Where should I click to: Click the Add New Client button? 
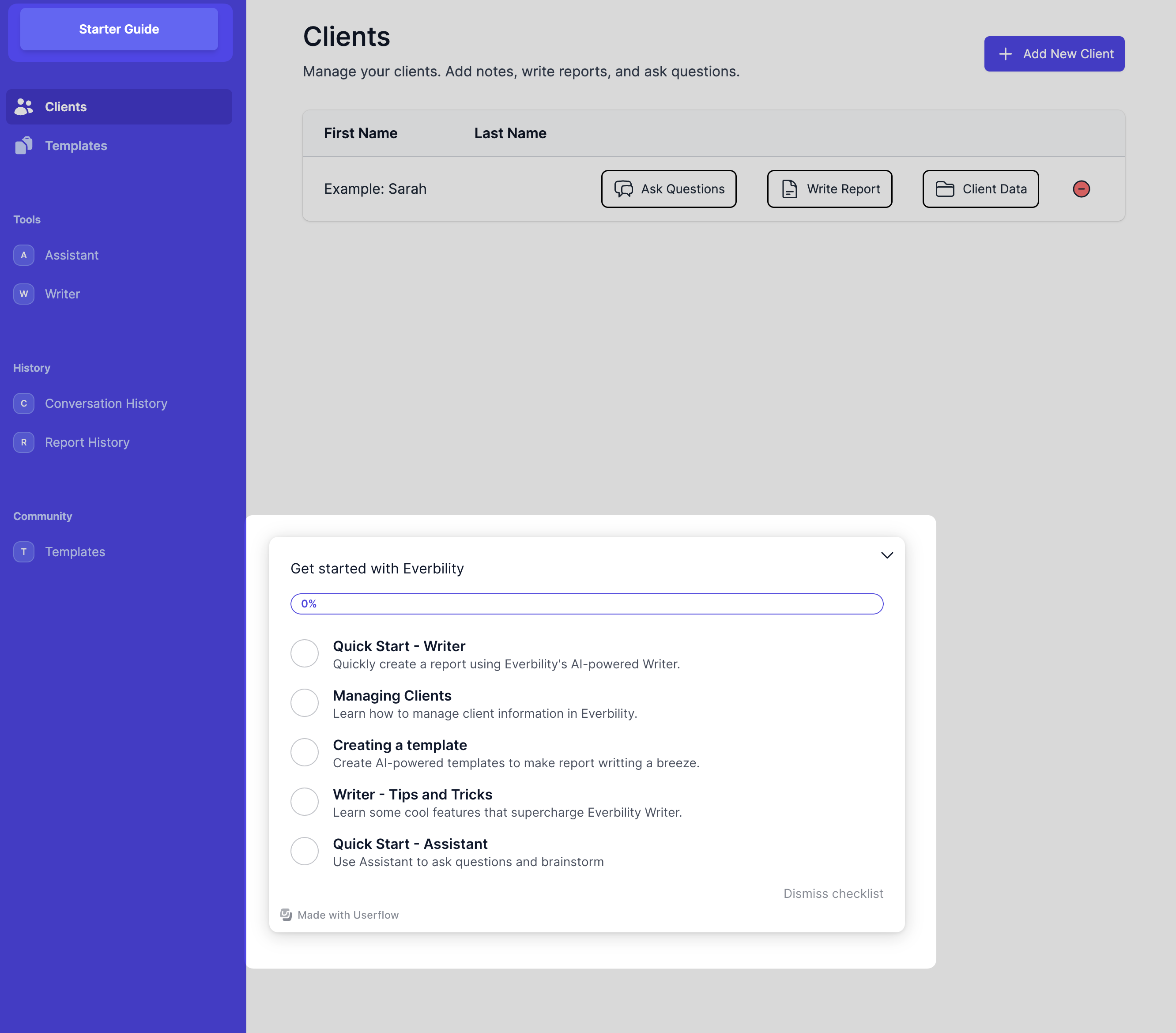[x=1053, y=53]
